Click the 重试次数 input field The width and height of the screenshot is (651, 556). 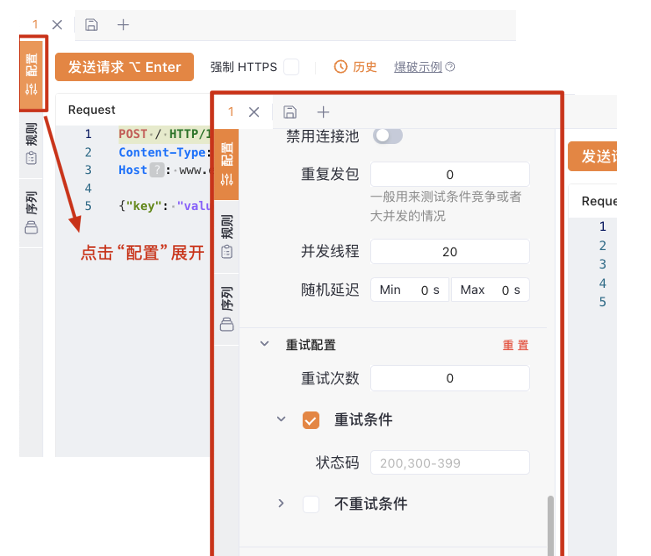pos(450,378)
